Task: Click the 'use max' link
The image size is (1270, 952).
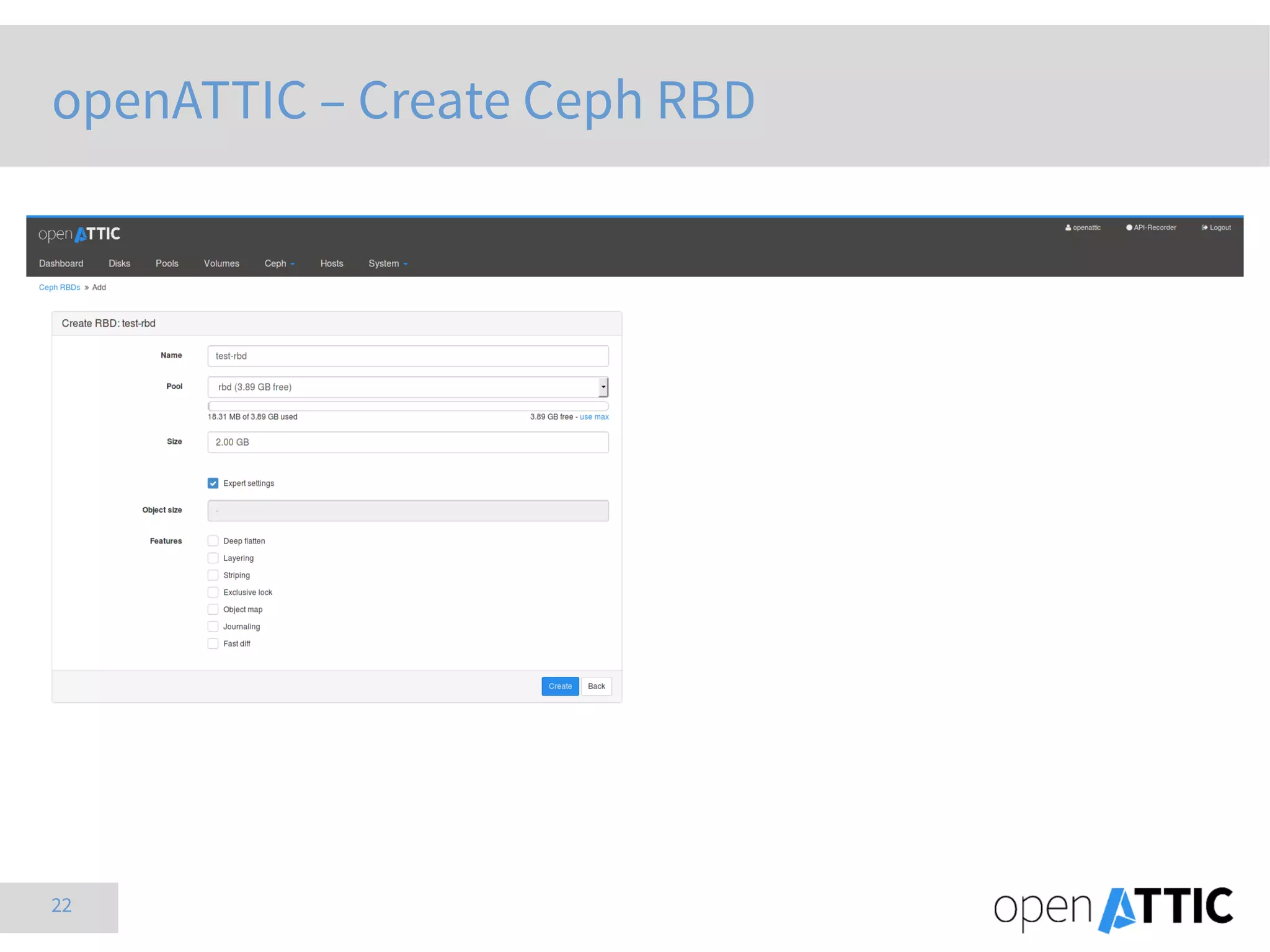Action: [594, 417]
